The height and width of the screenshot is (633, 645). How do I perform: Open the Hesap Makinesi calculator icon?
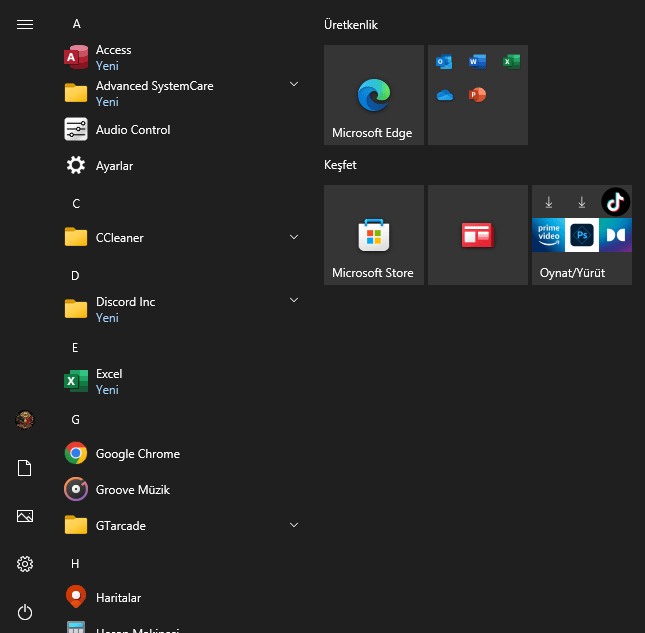(76, 627)
